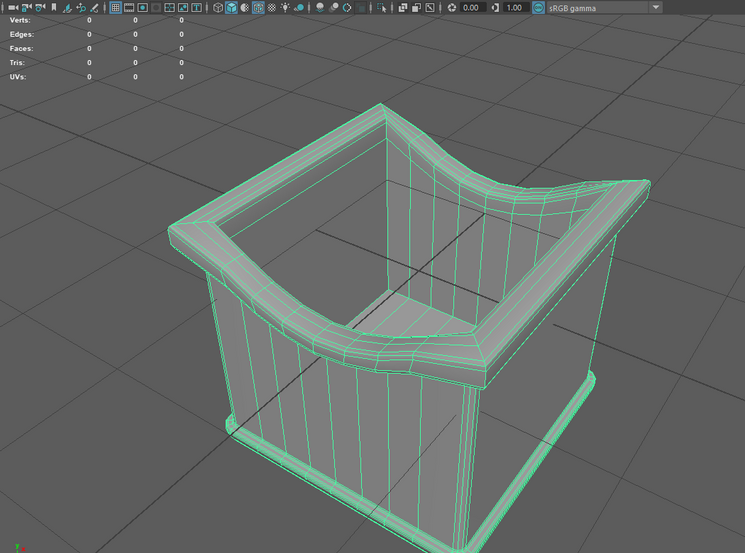The width and height of the screenshot is (745, 553).
Task: Click the Isolate Select icon
Action: click(382, 8)
